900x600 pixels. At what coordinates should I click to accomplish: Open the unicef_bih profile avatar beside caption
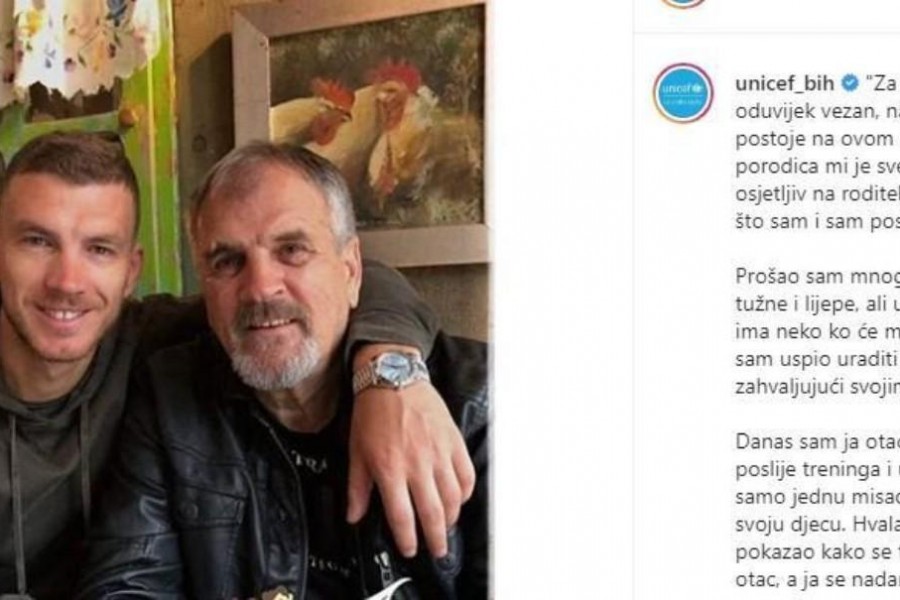[x=683, y=93]
